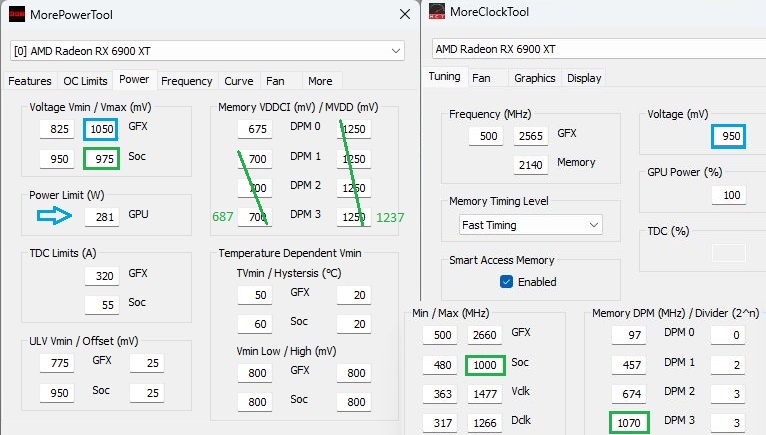Click the empty TDC (%) field
766x435 pixels.
(728, 253)
